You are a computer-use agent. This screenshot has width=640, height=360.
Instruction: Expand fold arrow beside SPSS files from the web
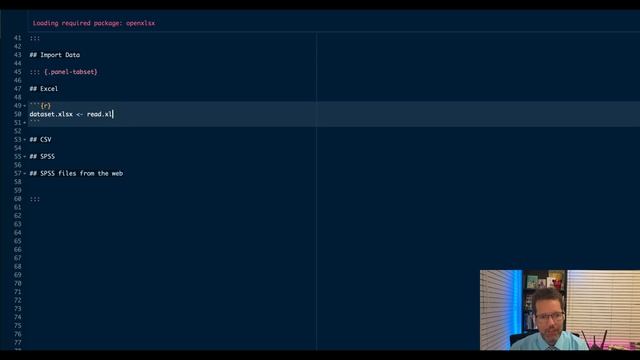(24, 173)
